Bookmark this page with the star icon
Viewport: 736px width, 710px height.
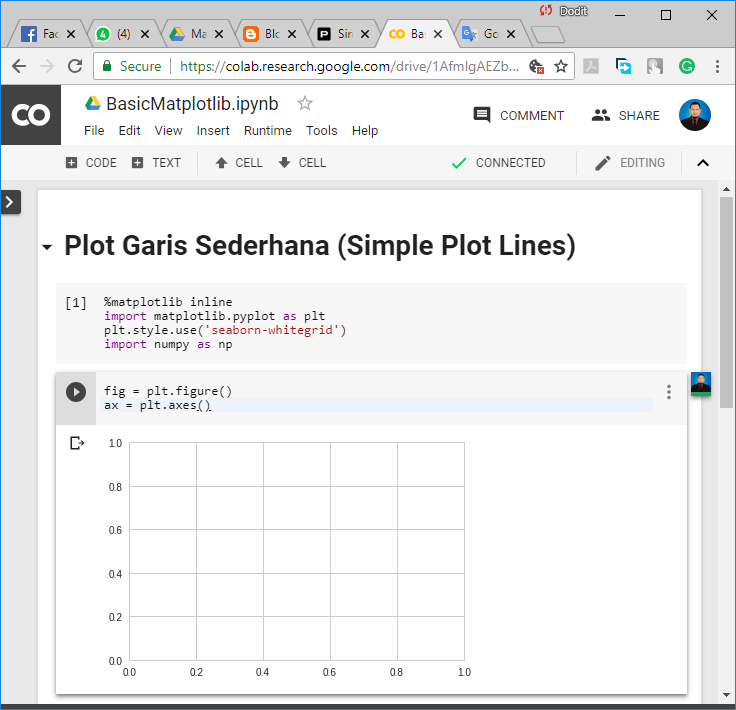click(561, 66)
